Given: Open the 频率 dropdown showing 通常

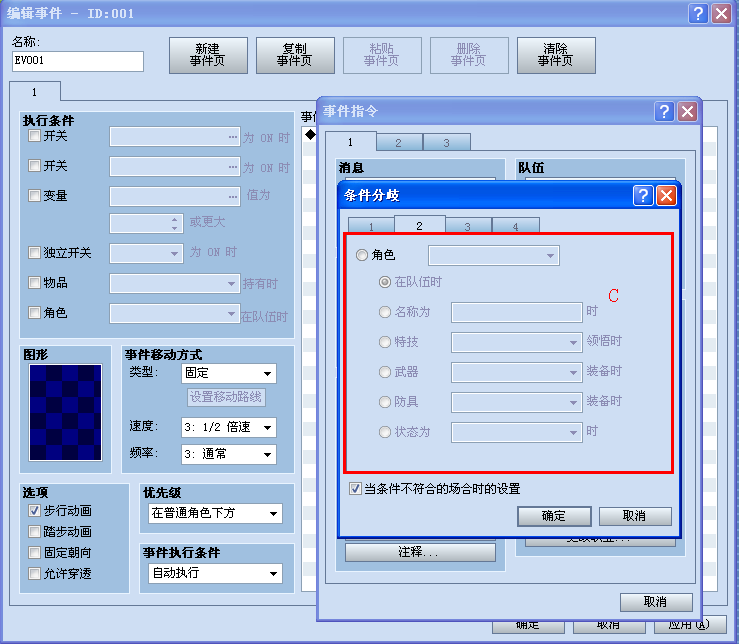Looking at the screenshot, I should click(x=229, y=454).
